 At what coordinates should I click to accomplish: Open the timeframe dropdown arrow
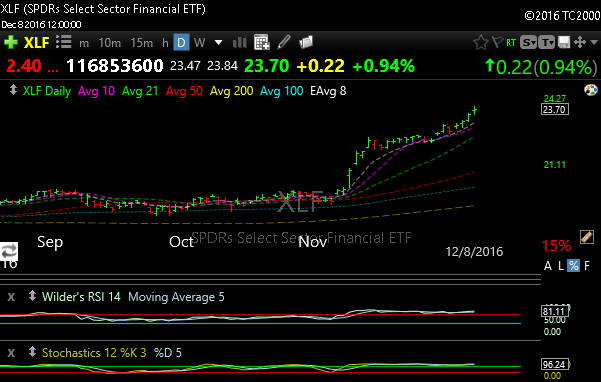click(x=218, y=42)
